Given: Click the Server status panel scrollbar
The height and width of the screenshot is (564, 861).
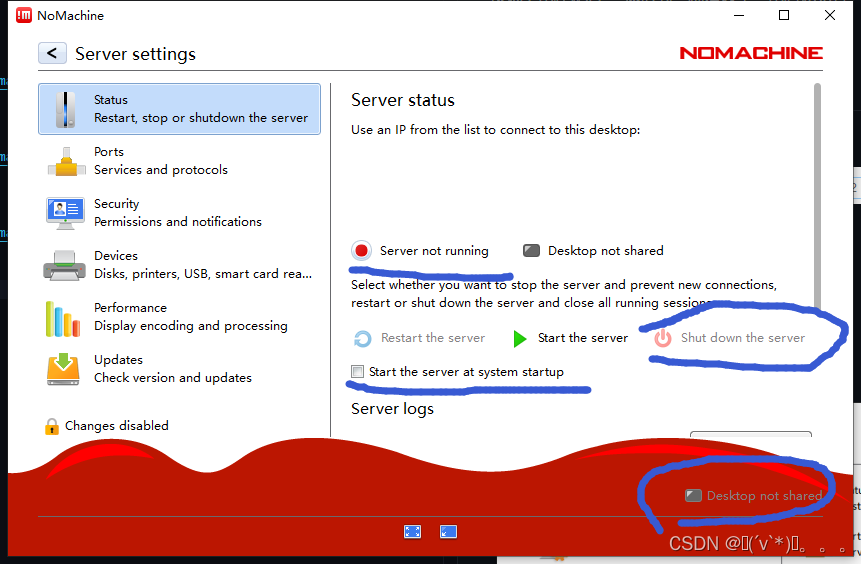Looking at the screenshot, I should click(x=817, y=198).
